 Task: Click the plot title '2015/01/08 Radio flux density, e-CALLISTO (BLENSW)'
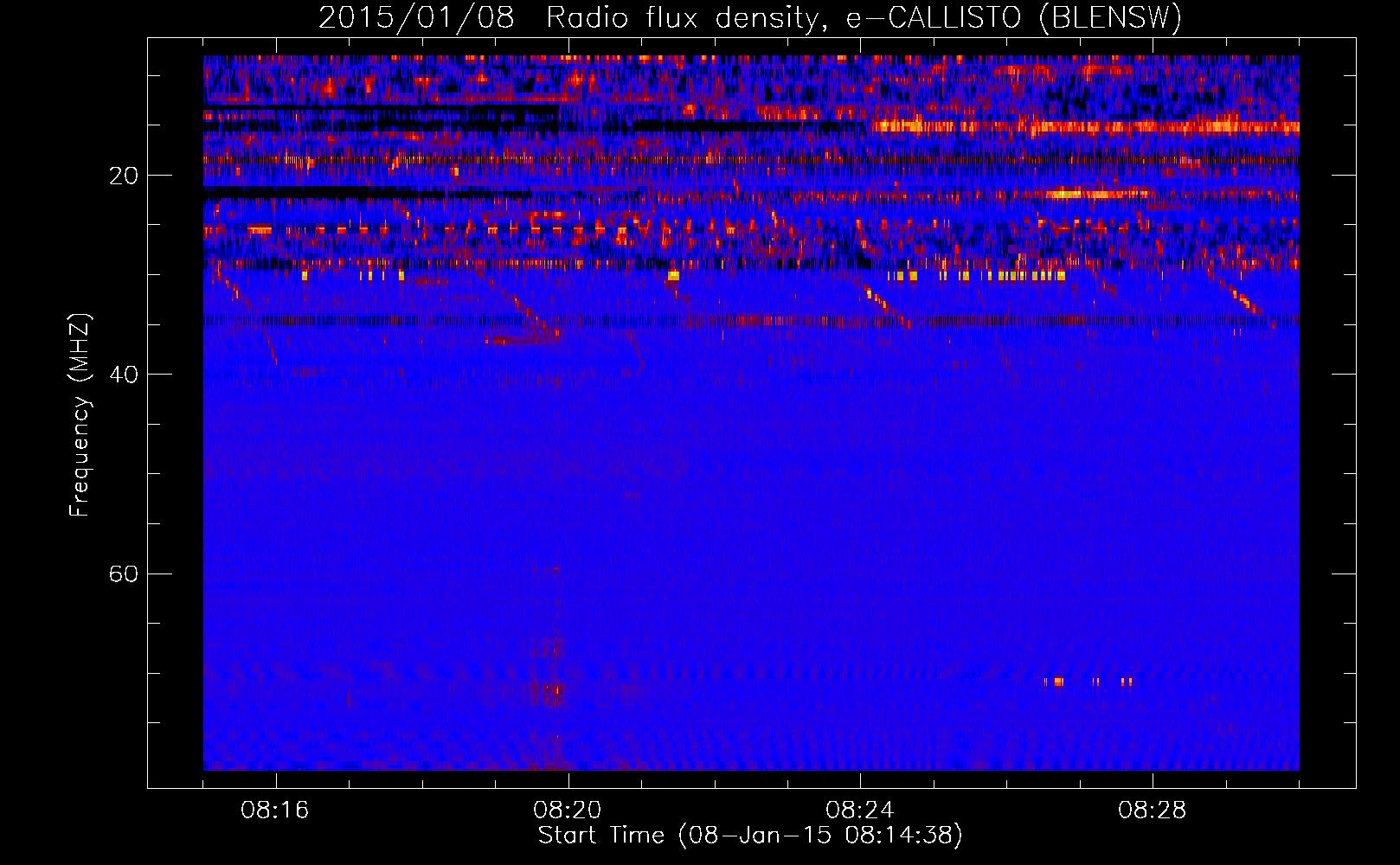point(750,18)
